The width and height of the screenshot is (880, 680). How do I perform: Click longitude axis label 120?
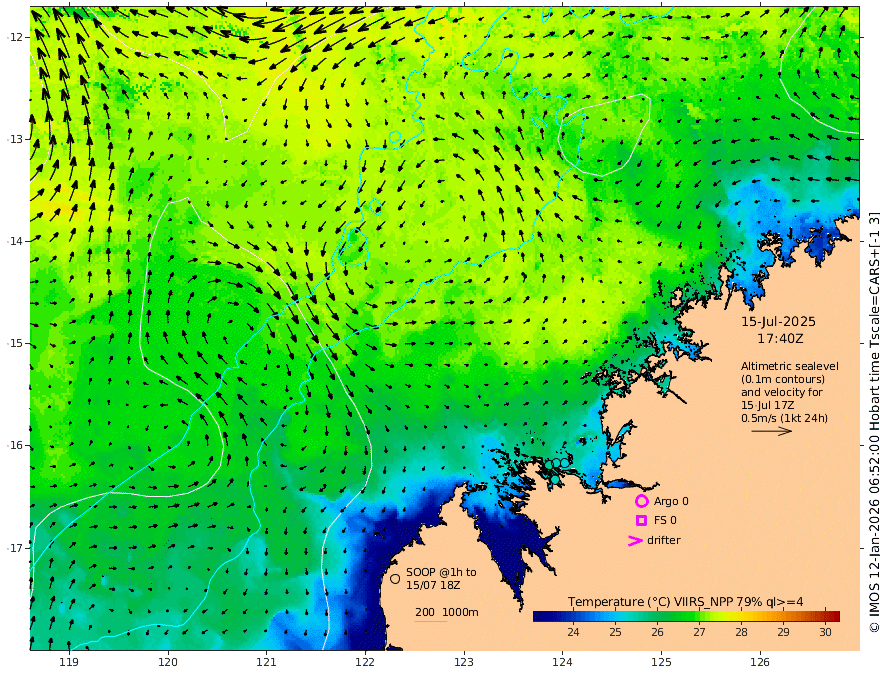(x=168, y=662)
